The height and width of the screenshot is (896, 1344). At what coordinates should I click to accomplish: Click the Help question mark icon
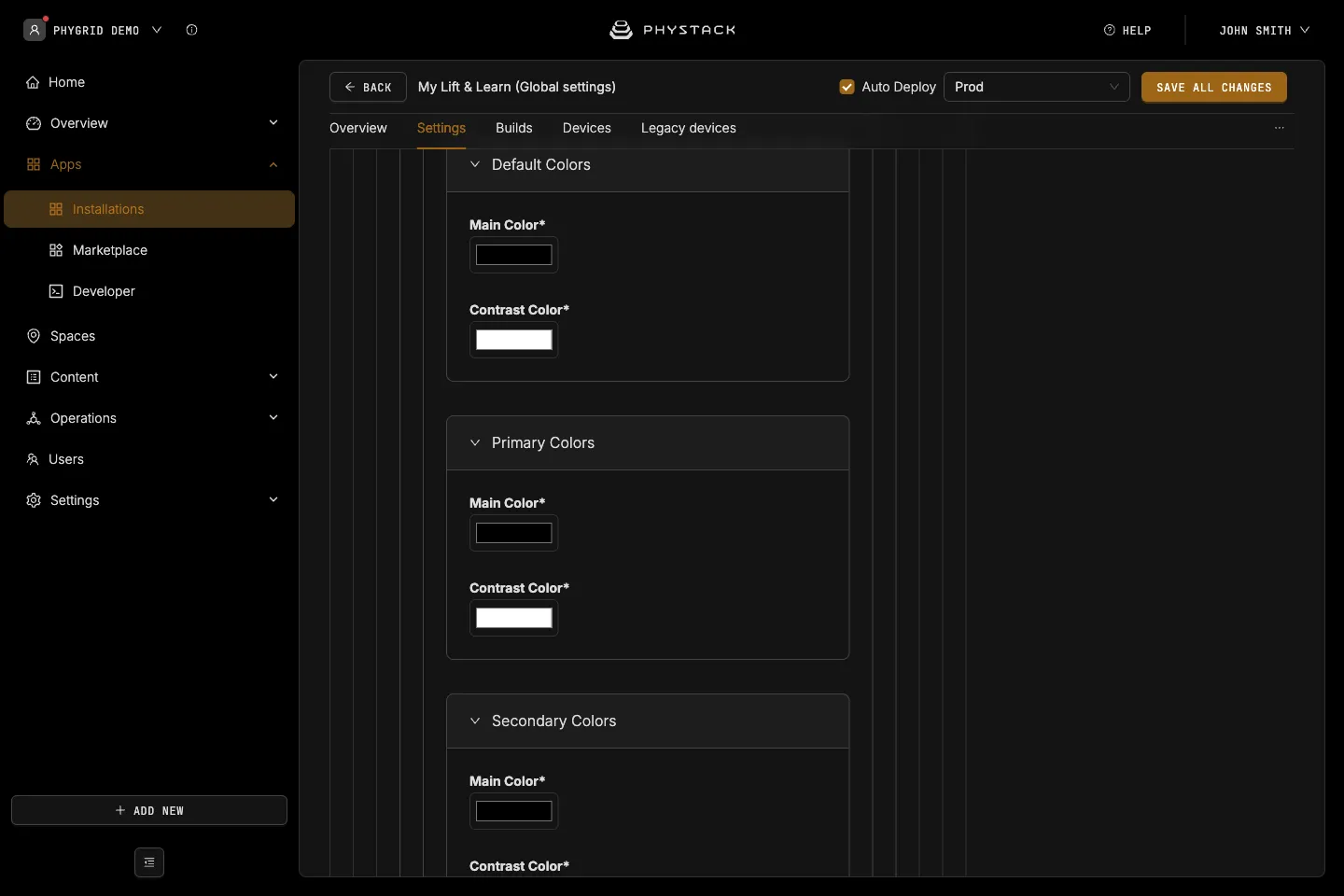point(1110,30)
